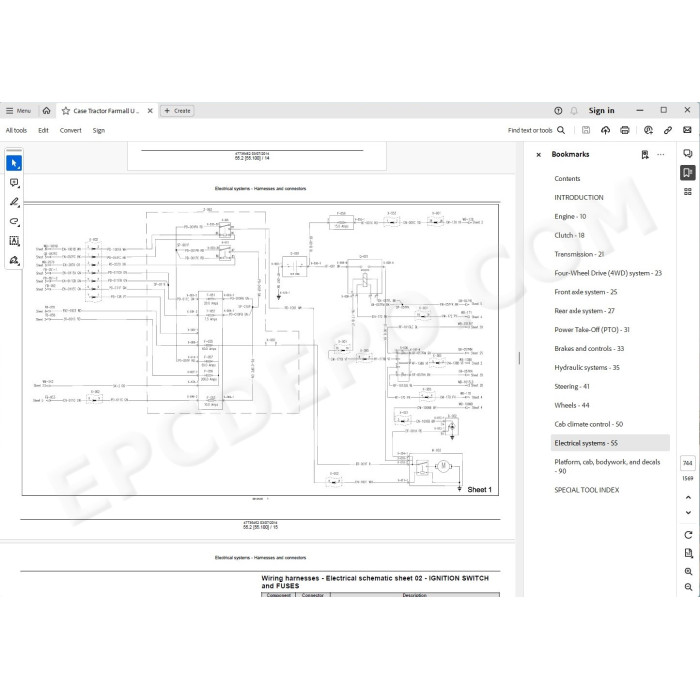This screenshot has height=700, width=700.
Task: Open the comments panel icon
Action: 688,154
